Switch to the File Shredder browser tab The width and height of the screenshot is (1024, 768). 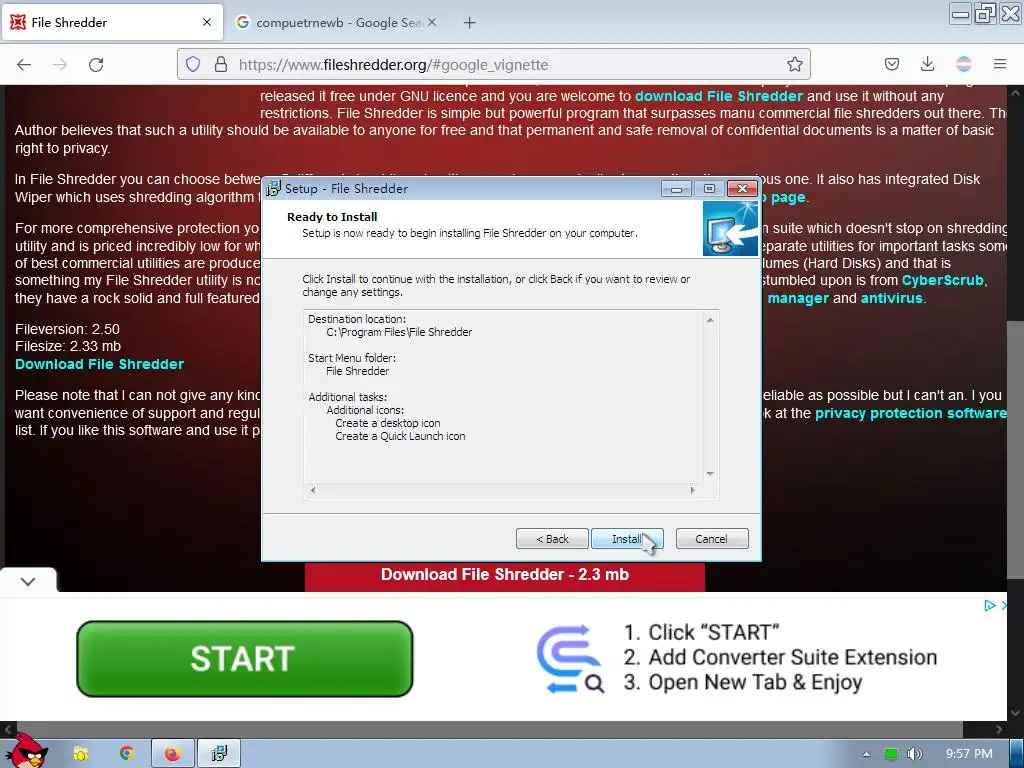pyautogui.click(x=111, y=22)
